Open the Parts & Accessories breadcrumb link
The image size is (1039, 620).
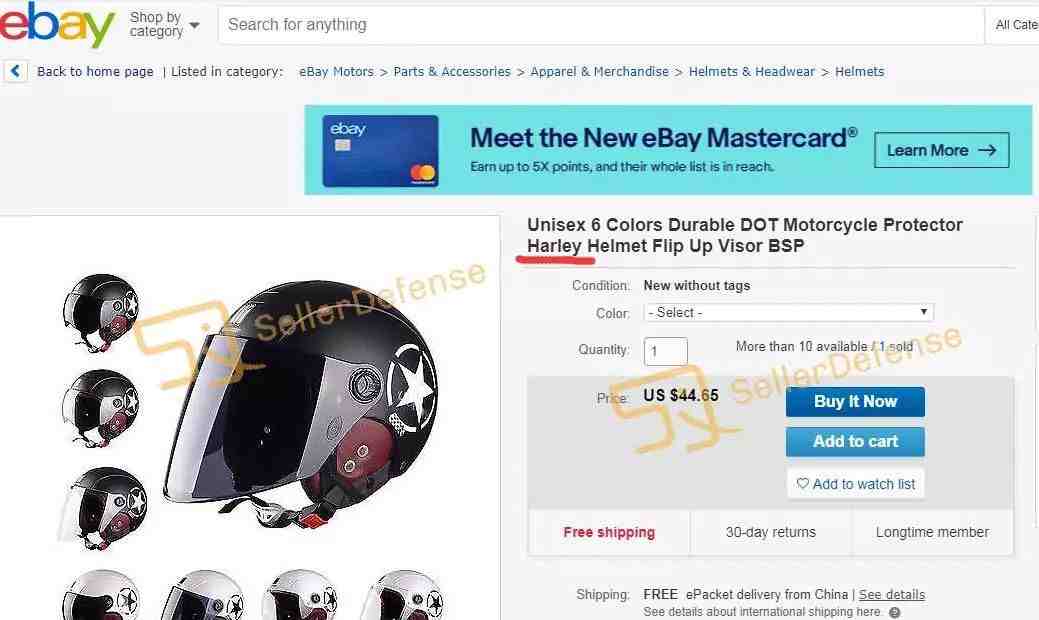click(x=452, y=72)
